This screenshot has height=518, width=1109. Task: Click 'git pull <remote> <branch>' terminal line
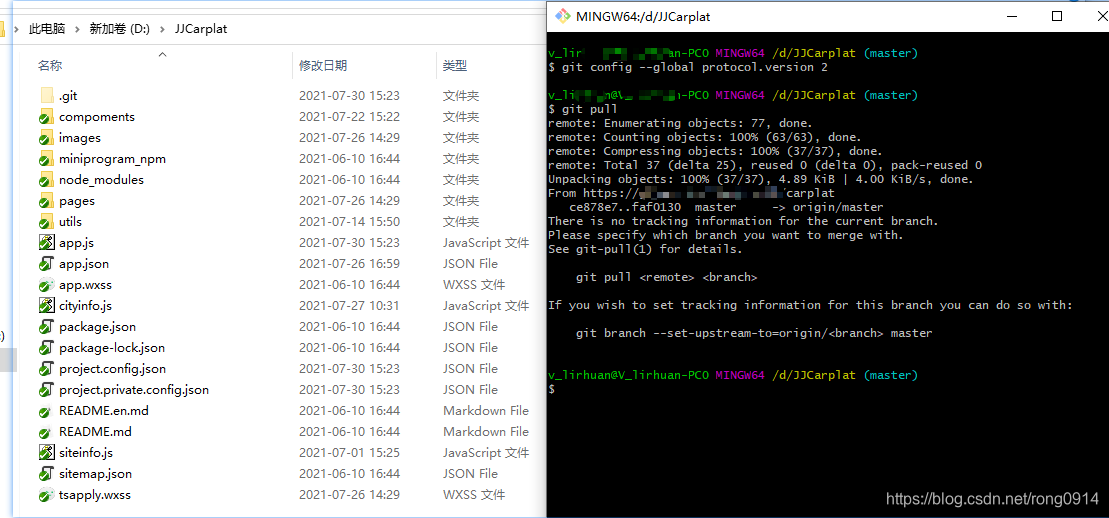click(x=666, y=277)
